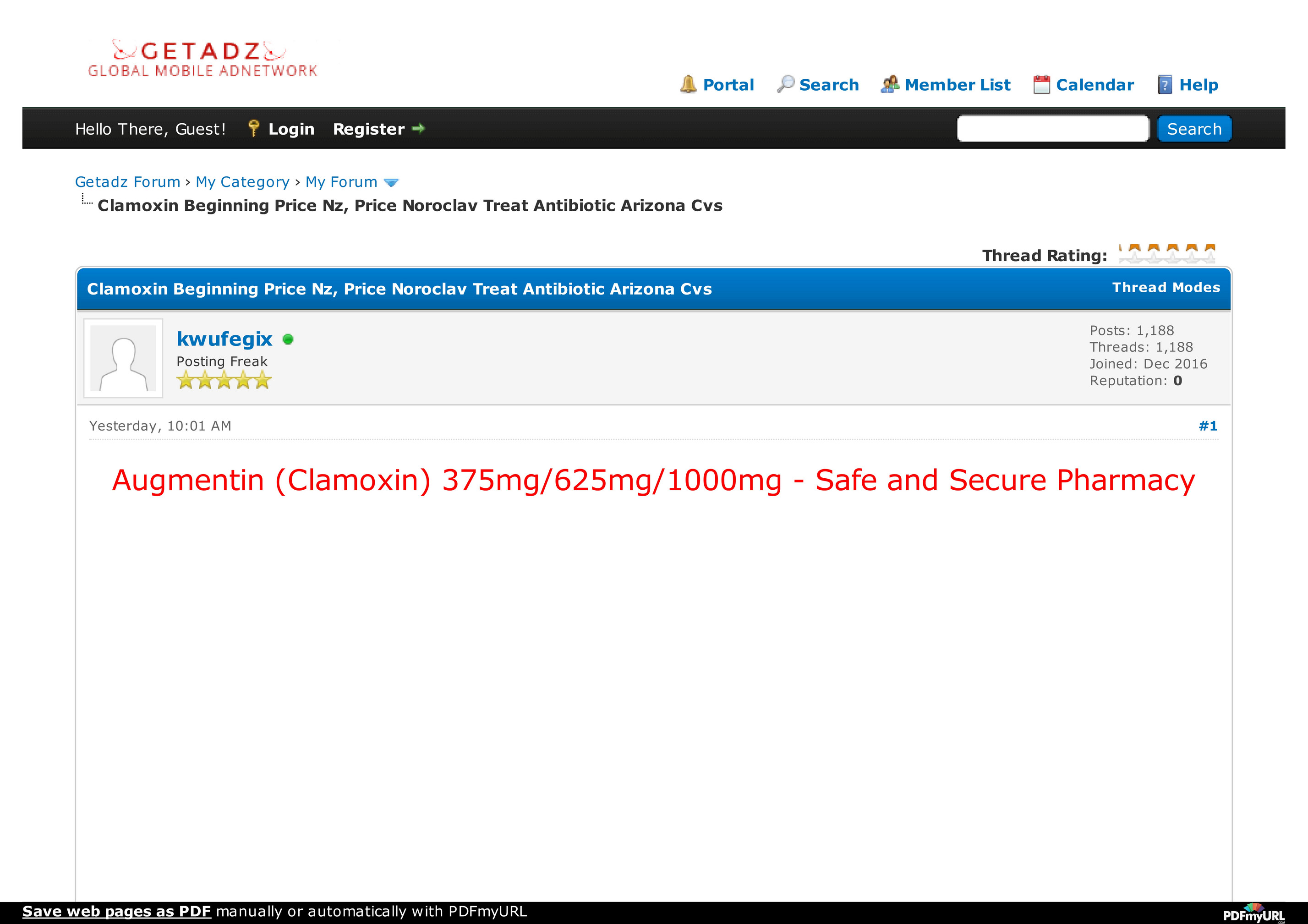This screenshot has height=924, width=1308.
Task: Click the magnifying glass Search icon
Action: point(786,84)
